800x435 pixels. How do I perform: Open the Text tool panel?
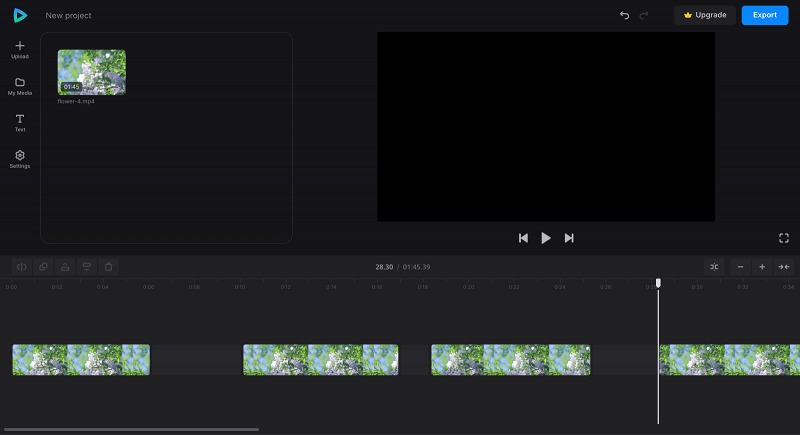click(20, 123)
